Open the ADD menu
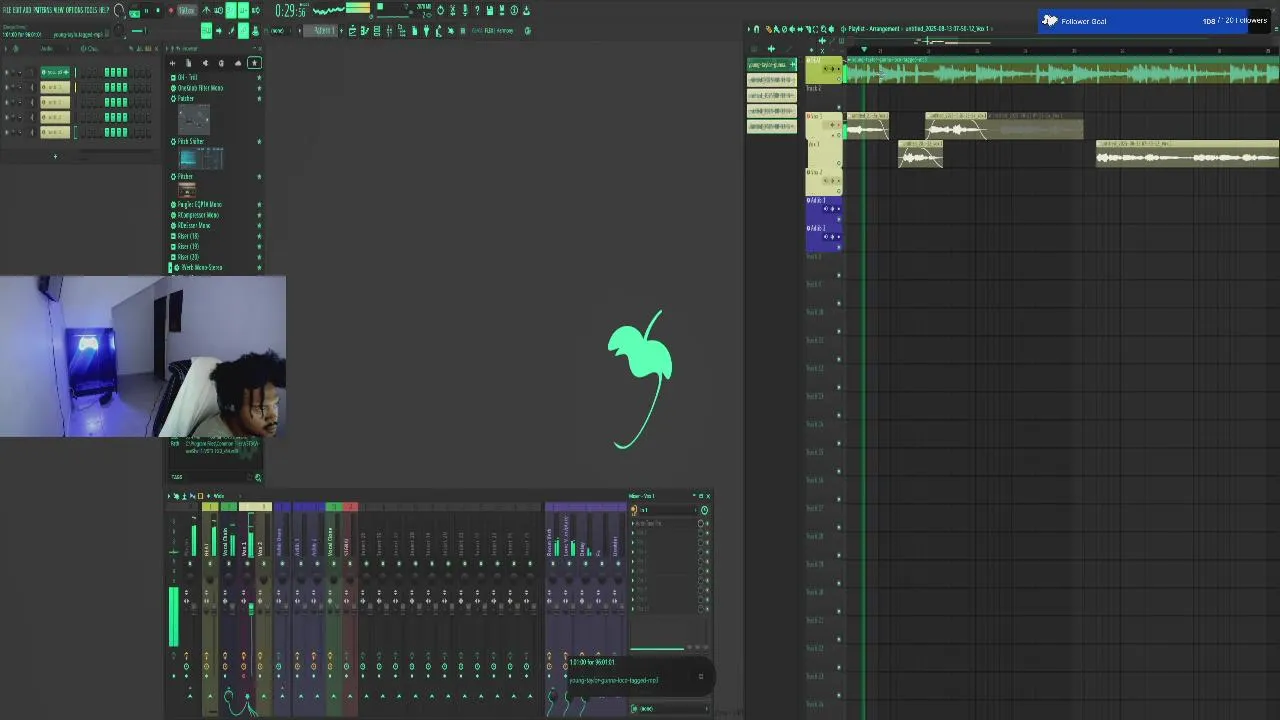1280x720 pixels. click(28, 10)
